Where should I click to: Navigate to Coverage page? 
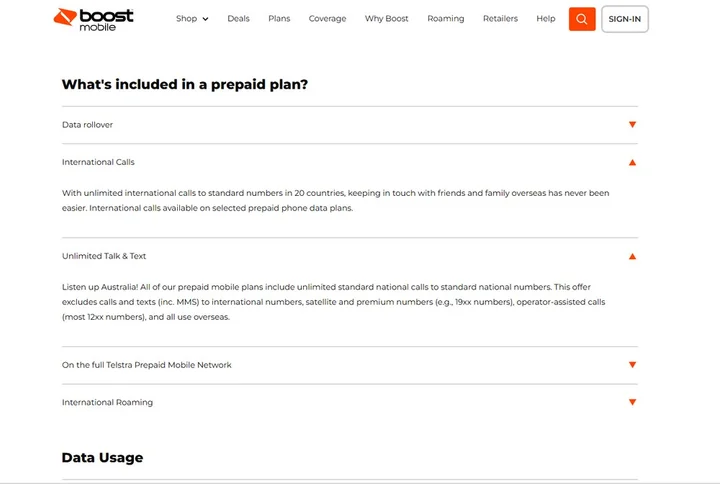point(327,19)
